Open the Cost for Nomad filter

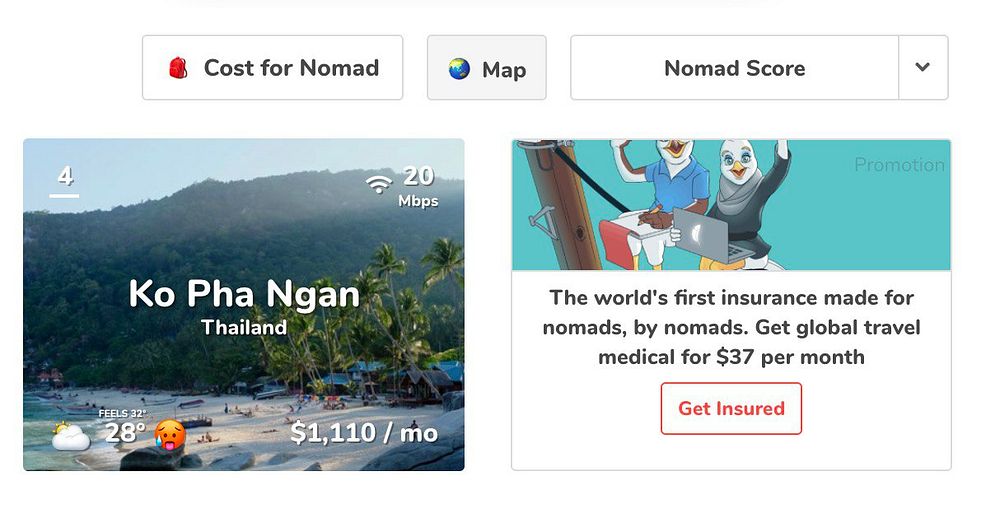point(272,68)
